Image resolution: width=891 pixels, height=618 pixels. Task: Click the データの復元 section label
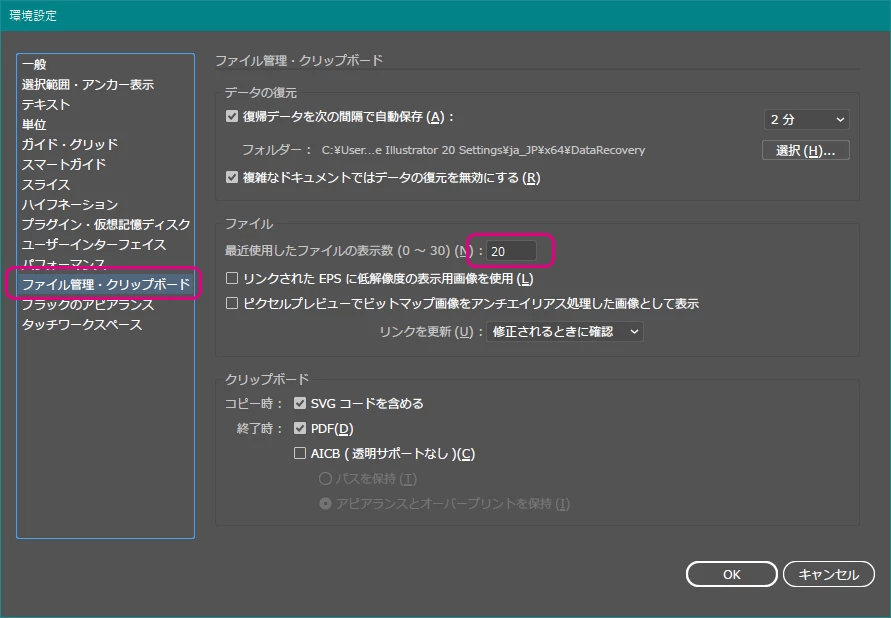tap(260, 93)
